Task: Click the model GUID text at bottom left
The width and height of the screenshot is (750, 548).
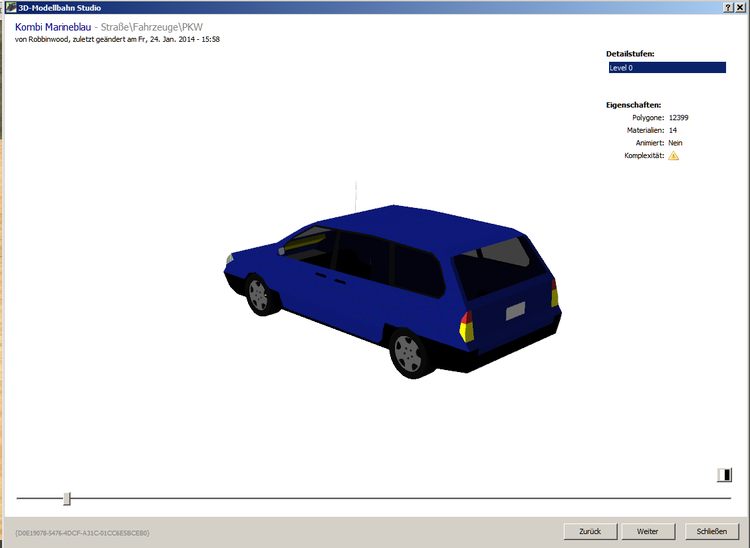Action: click(x=82, y=533)
